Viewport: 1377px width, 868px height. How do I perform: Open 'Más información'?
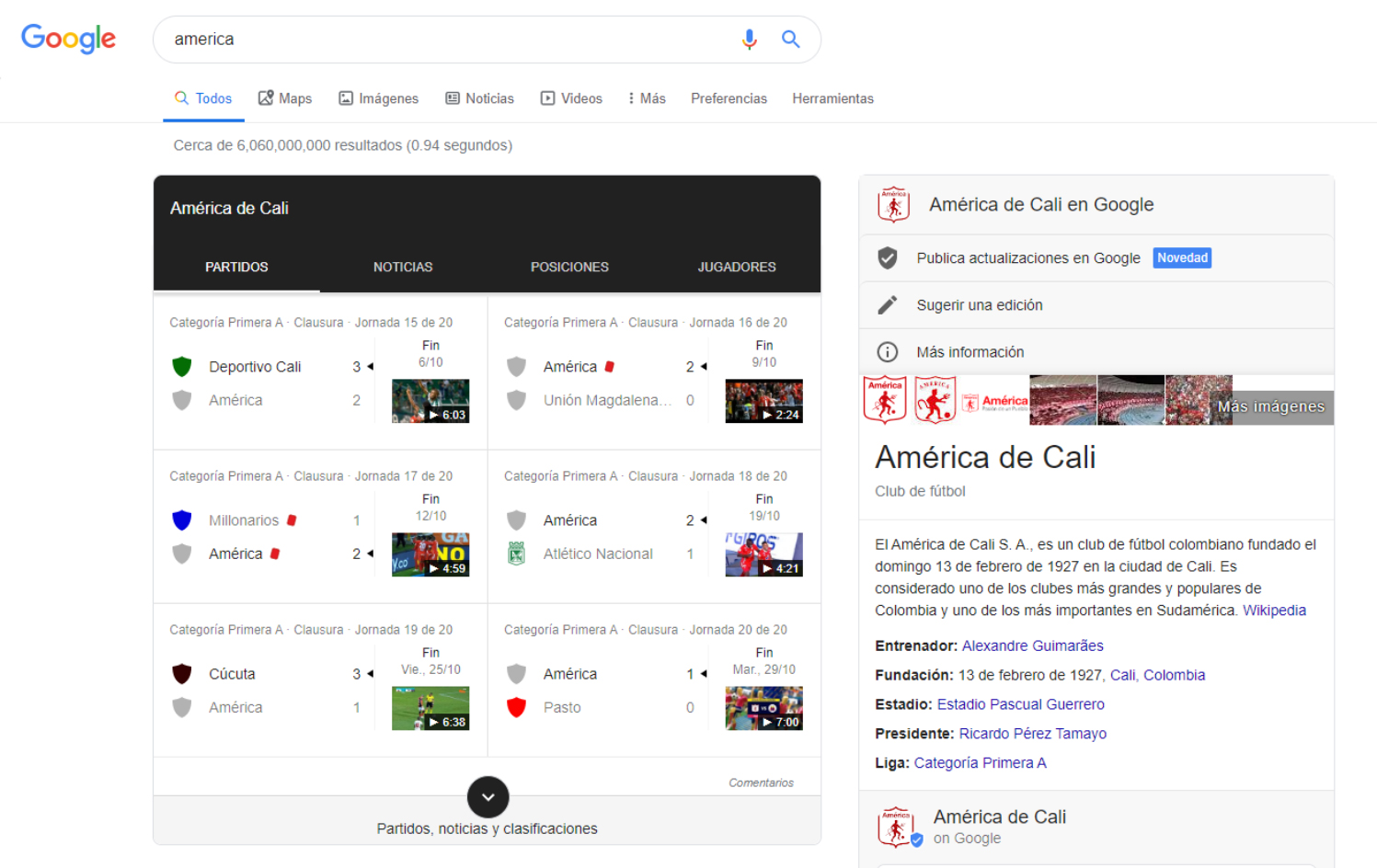970,352
